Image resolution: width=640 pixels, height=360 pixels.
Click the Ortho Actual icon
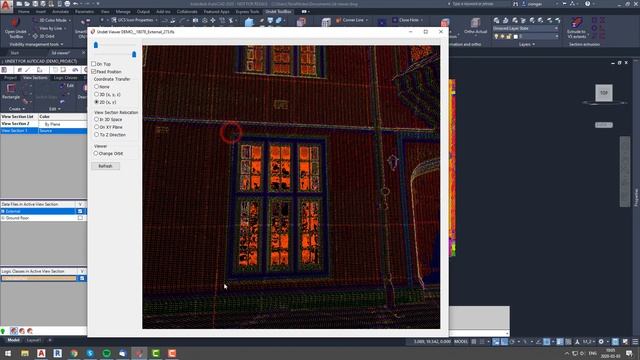coord(475,22)
